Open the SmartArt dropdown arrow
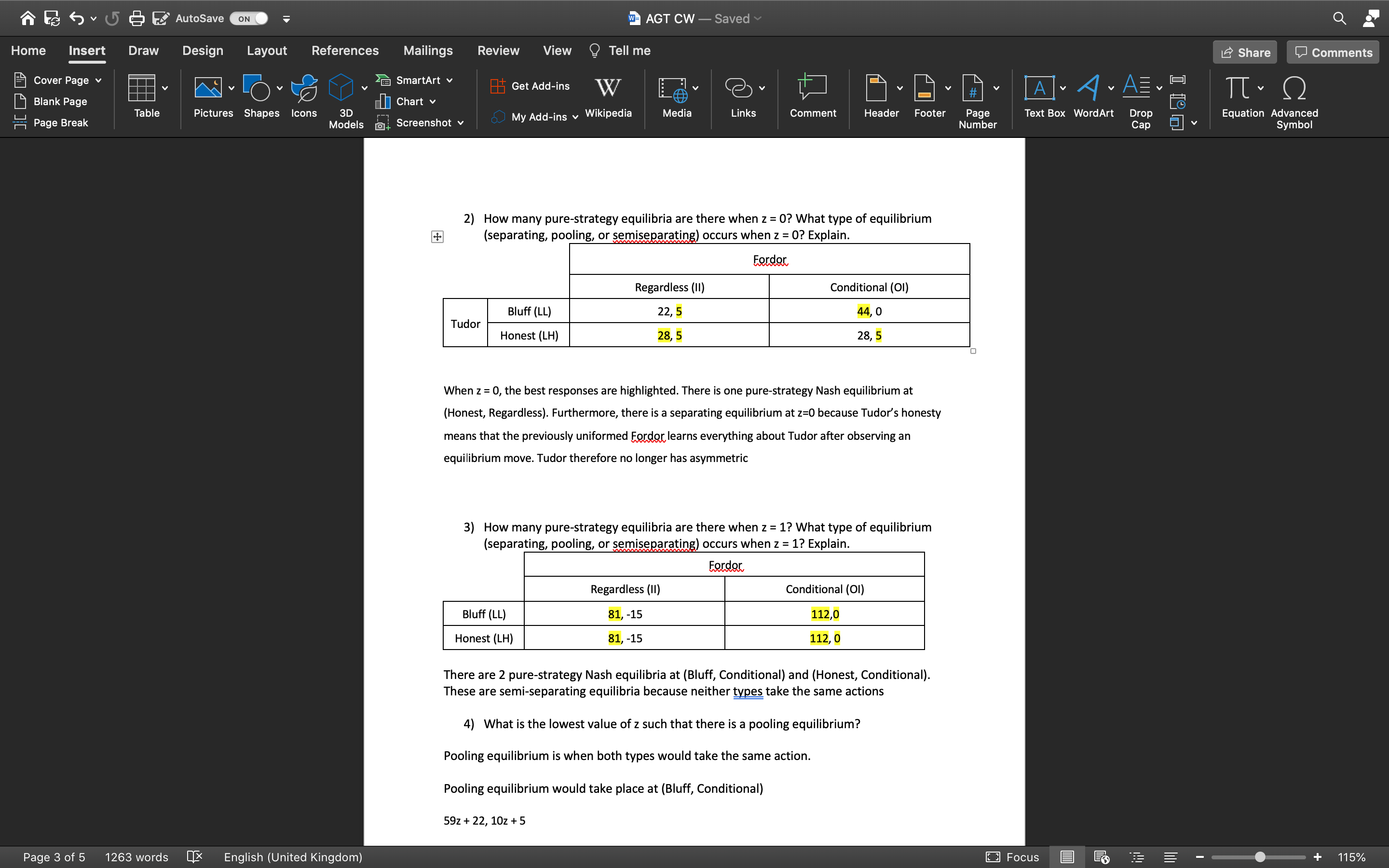Viewport: 1389px width, 868px height. (x=449, y=81)
